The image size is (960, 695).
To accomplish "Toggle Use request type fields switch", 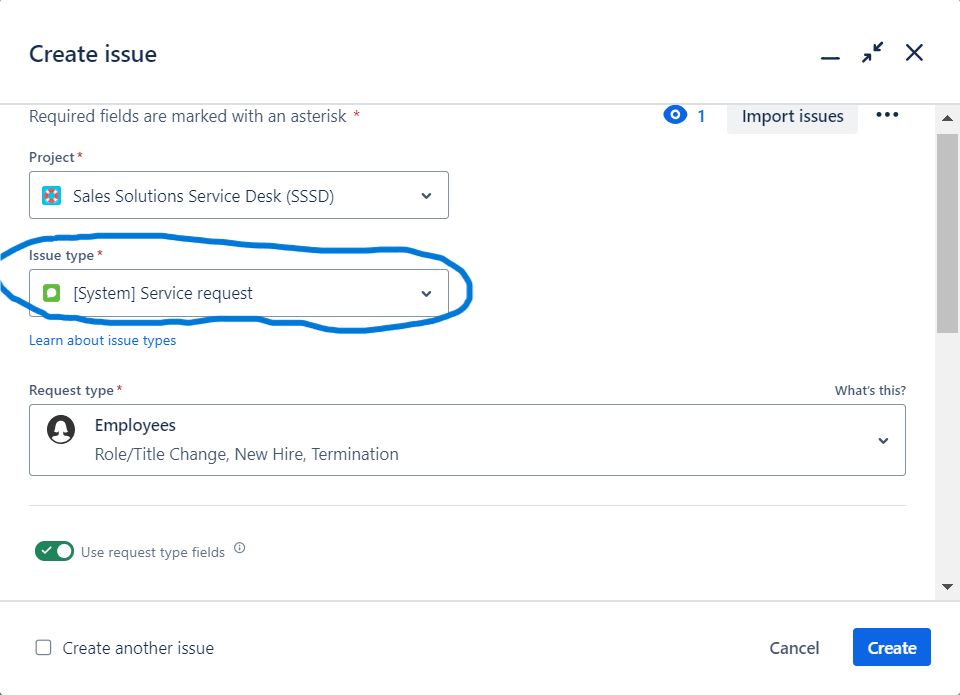I will (54, 551).
